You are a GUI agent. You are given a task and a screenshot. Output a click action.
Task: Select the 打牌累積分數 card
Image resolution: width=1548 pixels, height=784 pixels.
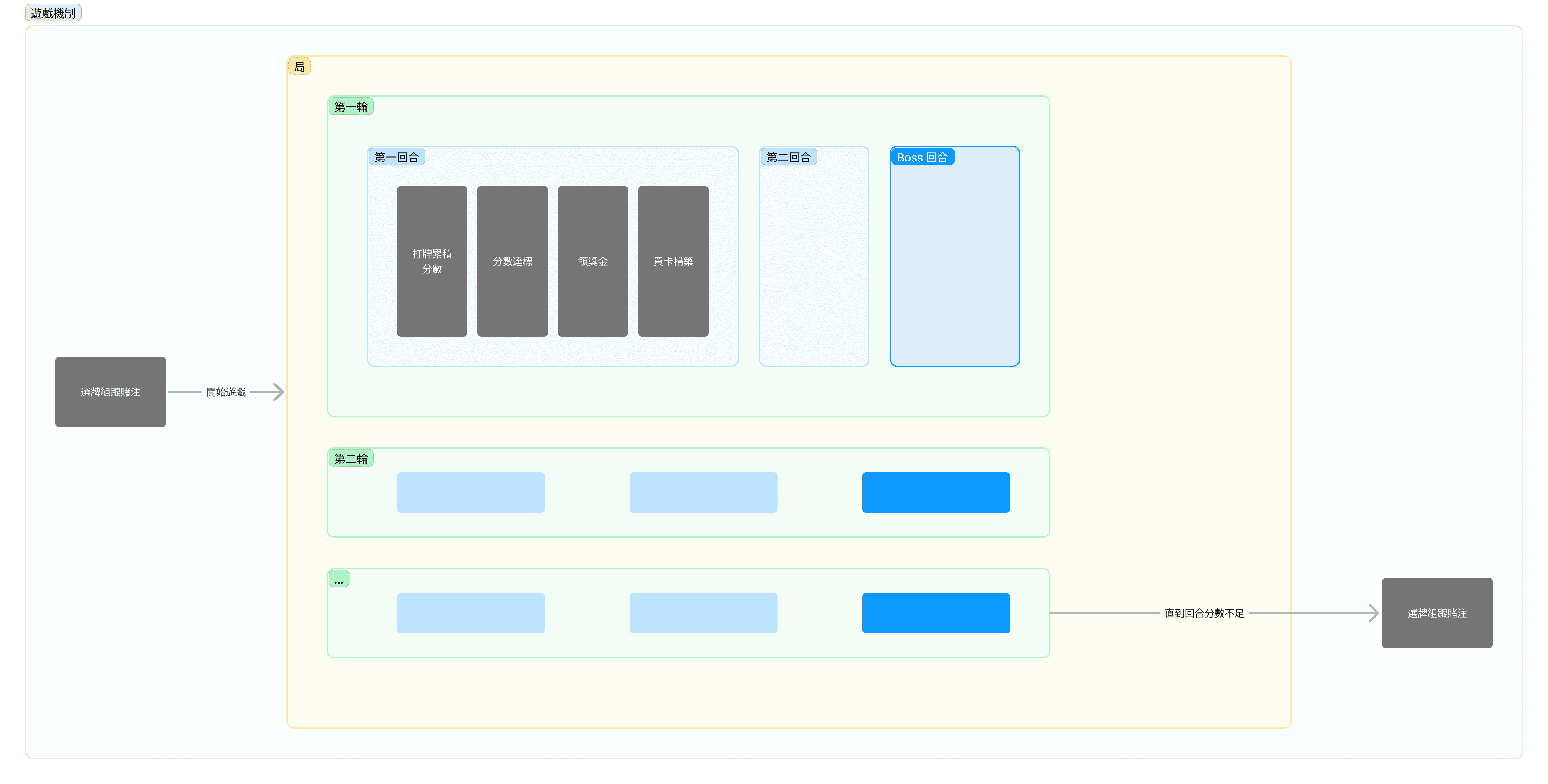(432, 261)
